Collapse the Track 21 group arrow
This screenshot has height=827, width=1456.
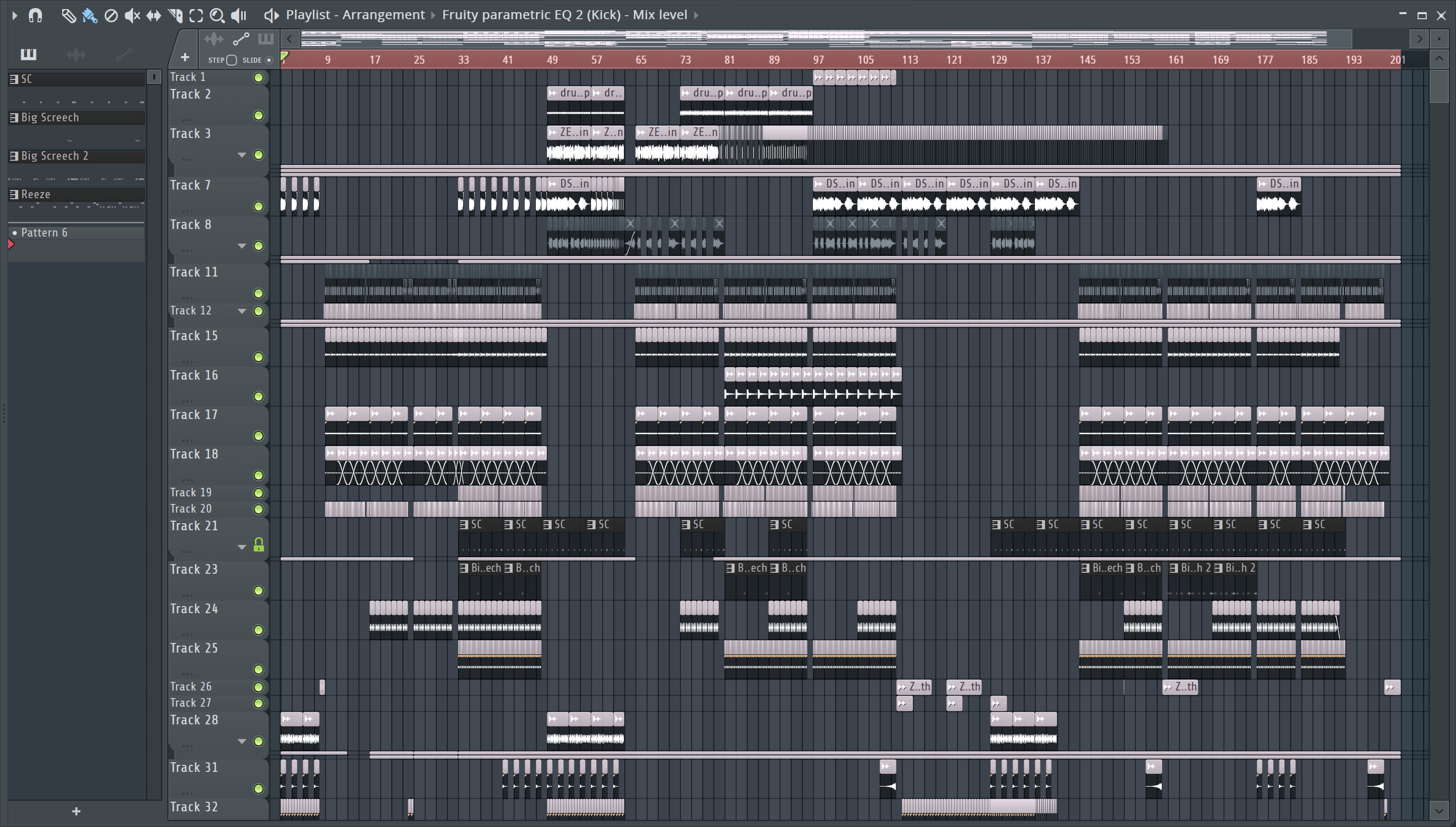pyautogui.click(x=241, y=547)
